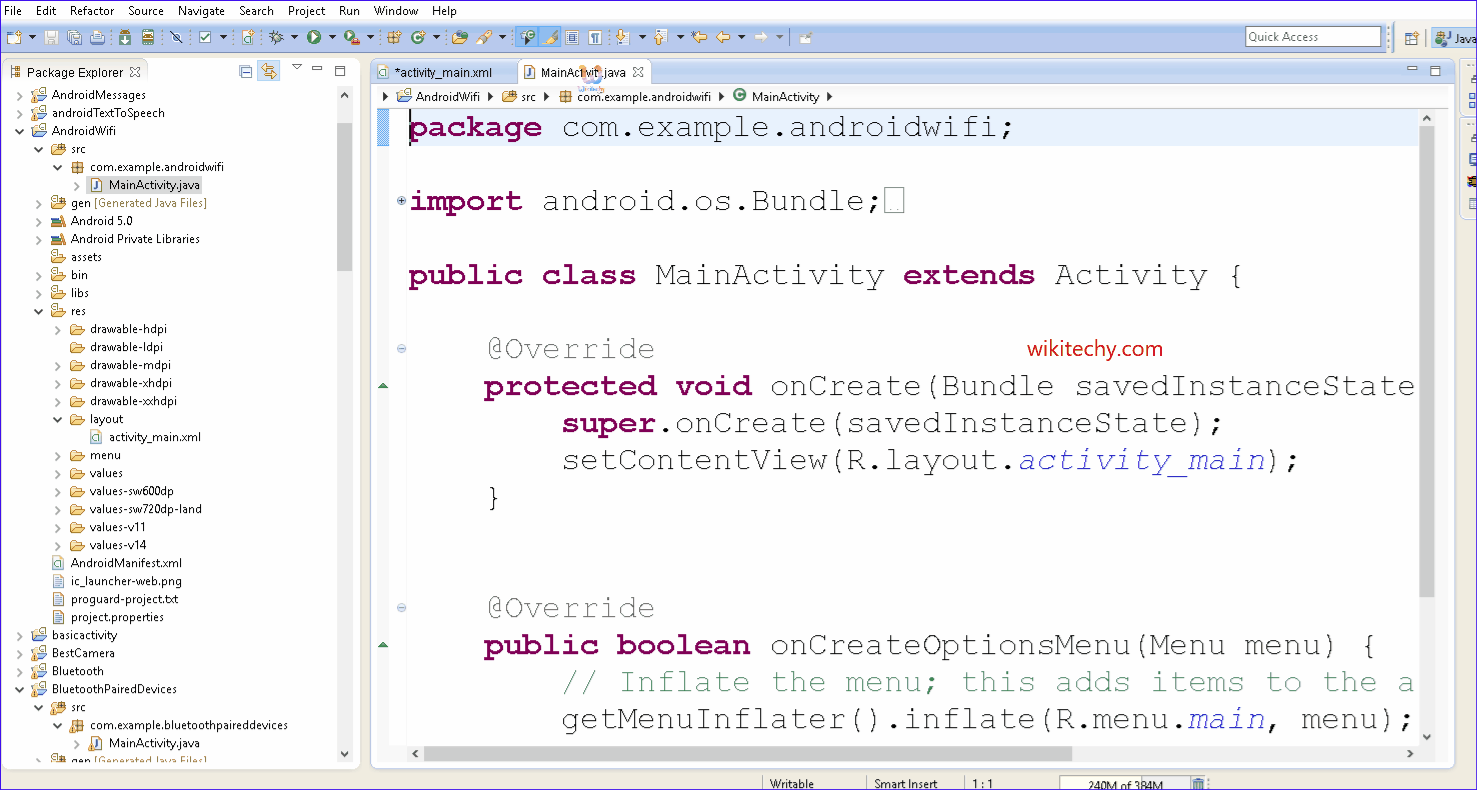
Task: Click the Quick Access search field
Action: (1312, 37)
